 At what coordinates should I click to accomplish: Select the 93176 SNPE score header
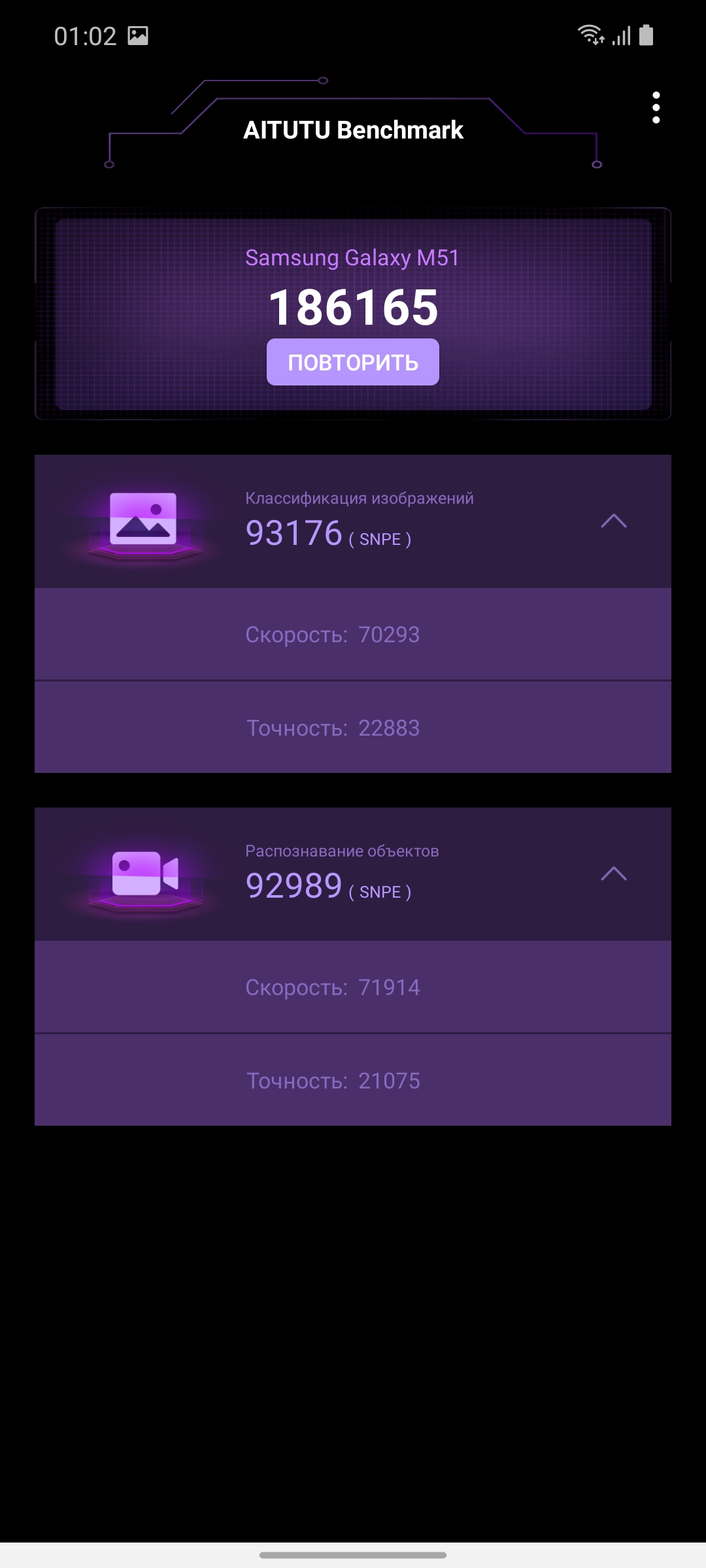328,534
